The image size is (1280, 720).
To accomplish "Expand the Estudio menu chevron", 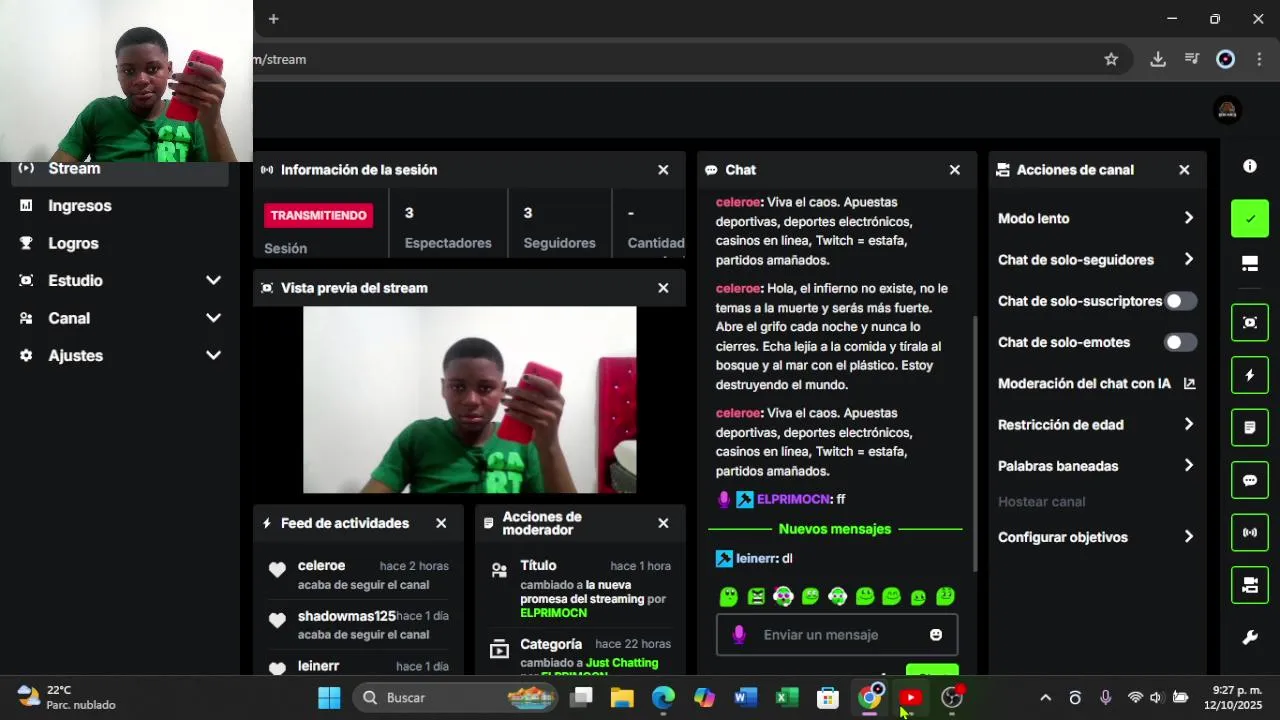I will pos(213,281).
